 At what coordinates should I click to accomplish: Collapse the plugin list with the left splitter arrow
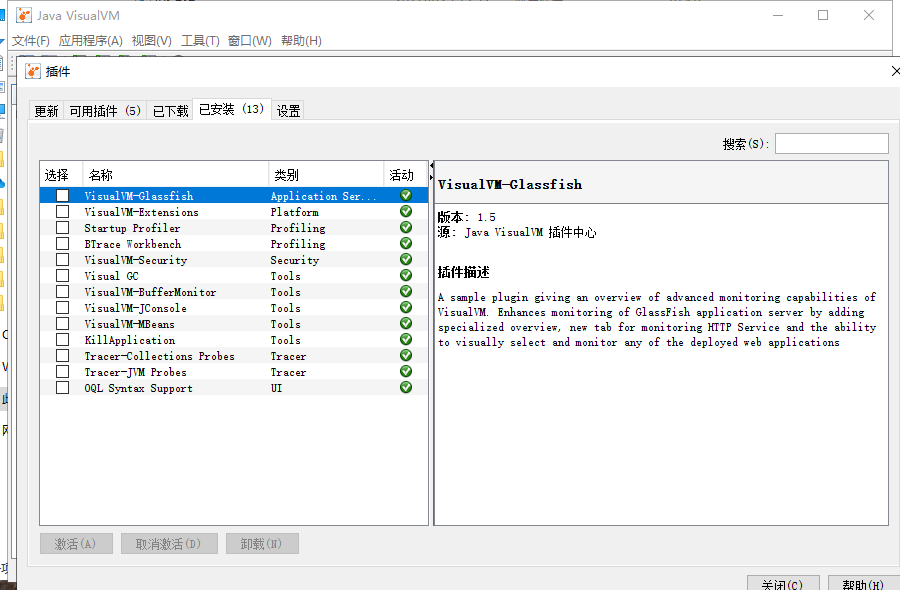coord(431,166)
